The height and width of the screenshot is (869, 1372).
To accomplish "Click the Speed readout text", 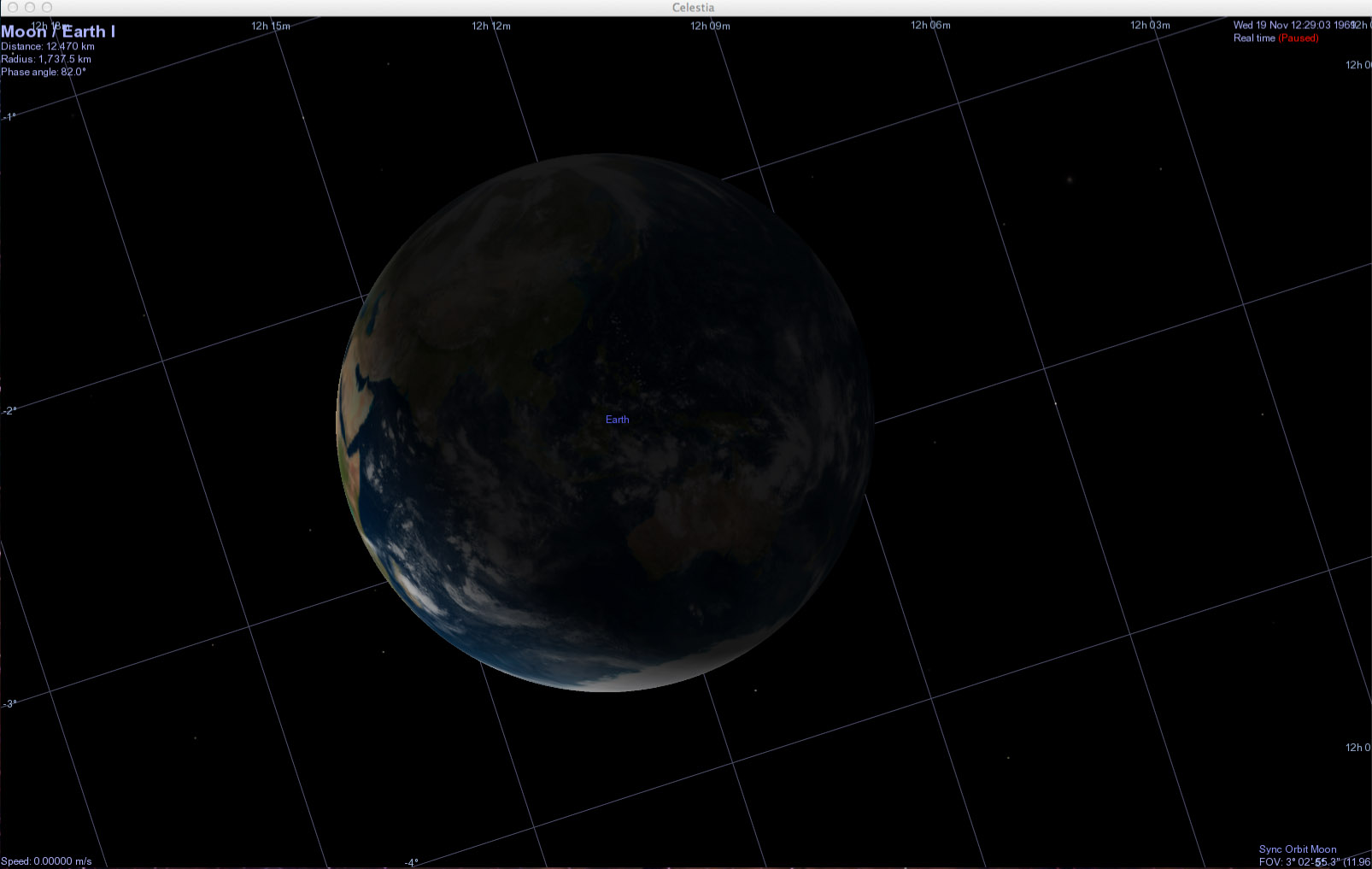I will click(46, 861).
